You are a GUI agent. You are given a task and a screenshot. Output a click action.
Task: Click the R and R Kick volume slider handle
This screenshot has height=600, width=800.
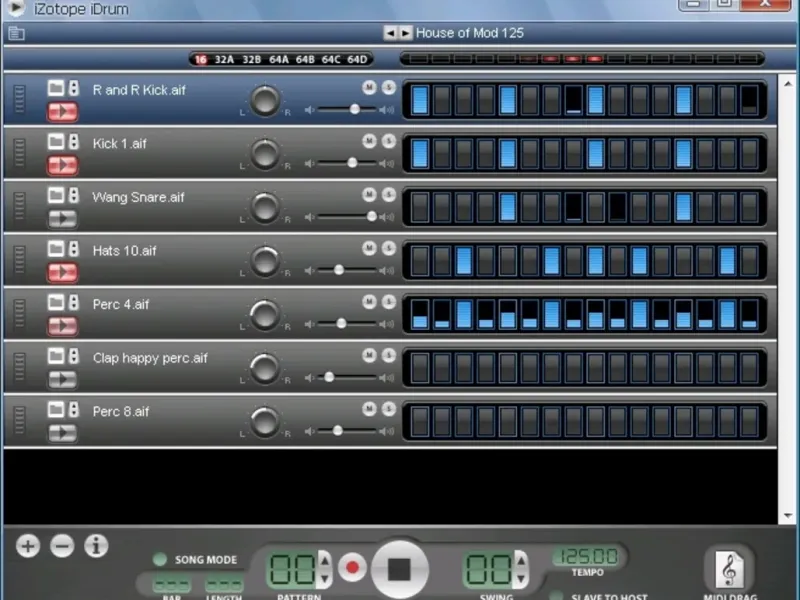point(355,109)
